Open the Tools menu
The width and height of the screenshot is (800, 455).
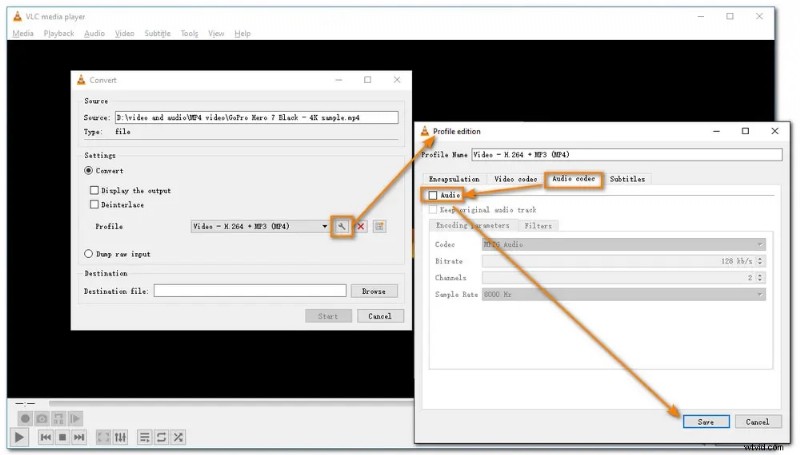[189, 33]
